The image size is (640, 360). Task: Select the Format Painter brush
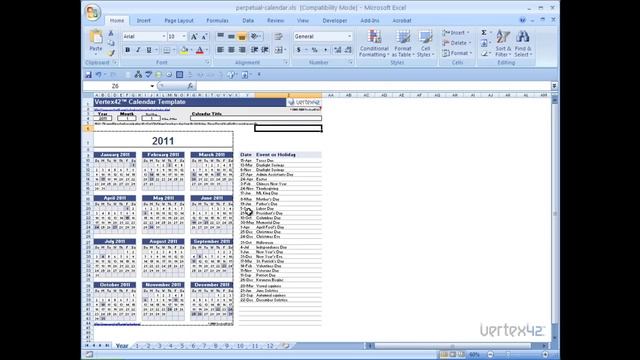click(111, 53)
